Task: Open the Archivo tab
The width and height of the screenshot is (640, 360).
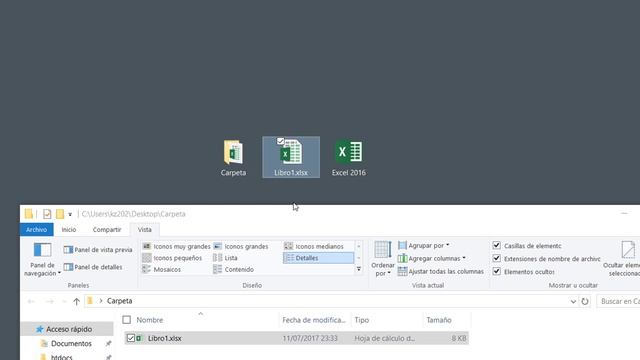Action: coord(36,230)
